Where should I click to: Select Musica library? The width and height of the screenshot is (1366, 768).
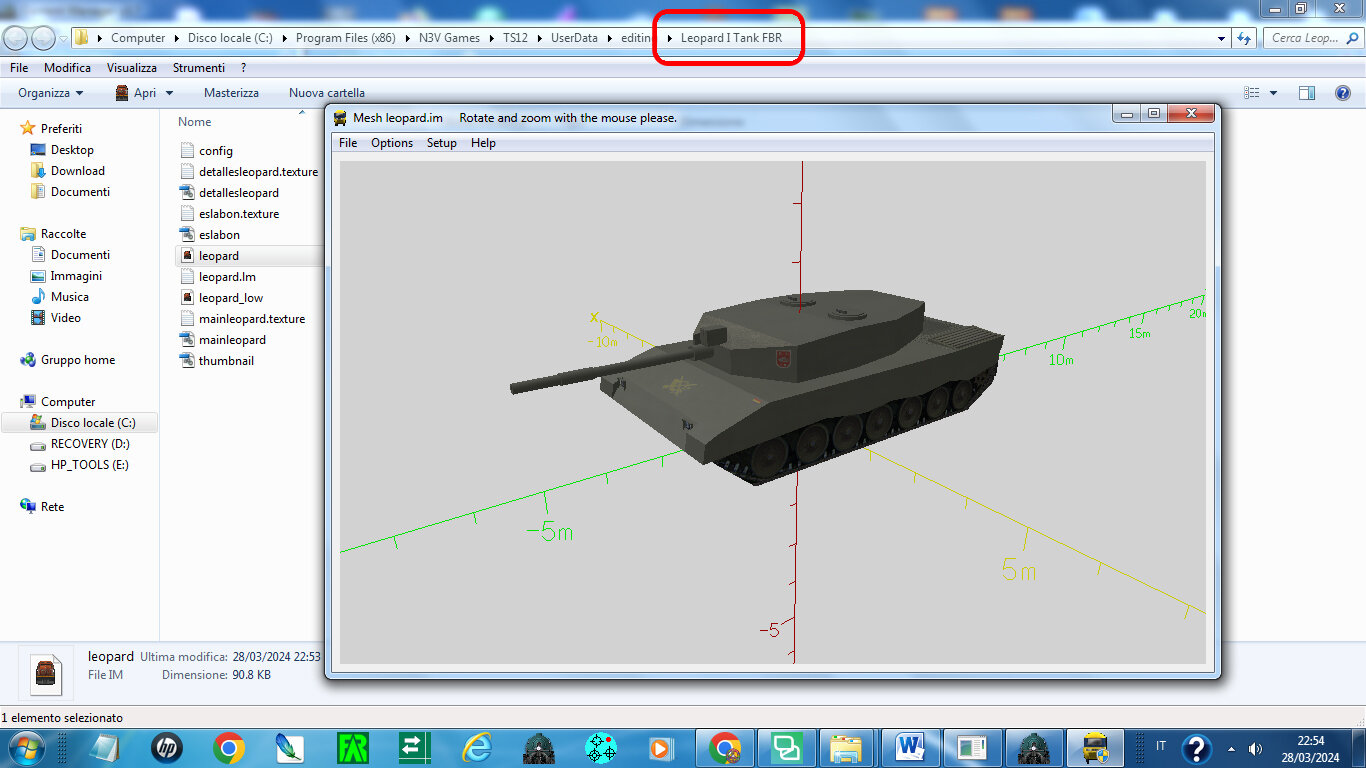click(x=69, y=297)
